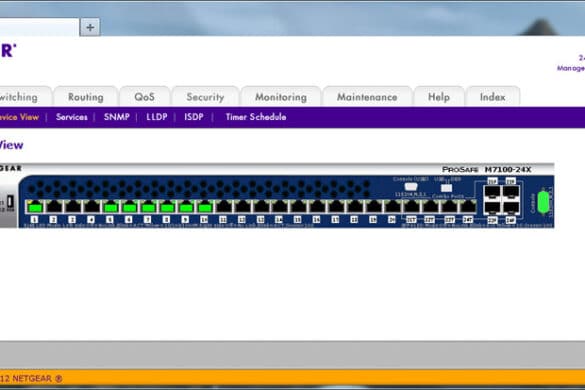Select the ISDP submenu link
The height and width of the screenshot is (390, 585).
pyautogui.click(x=194, y=117)
